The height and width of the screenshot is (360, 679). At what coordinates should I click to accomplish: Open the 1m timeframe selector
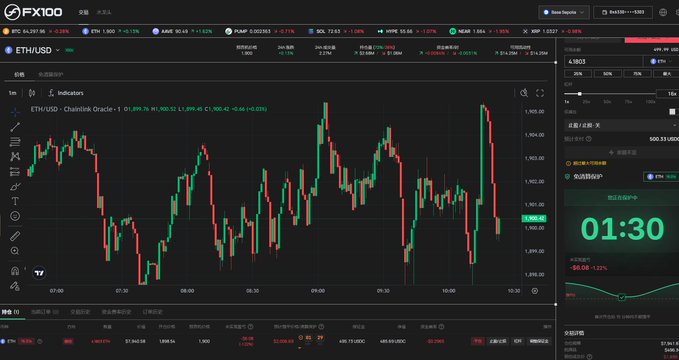coord(13,93)
